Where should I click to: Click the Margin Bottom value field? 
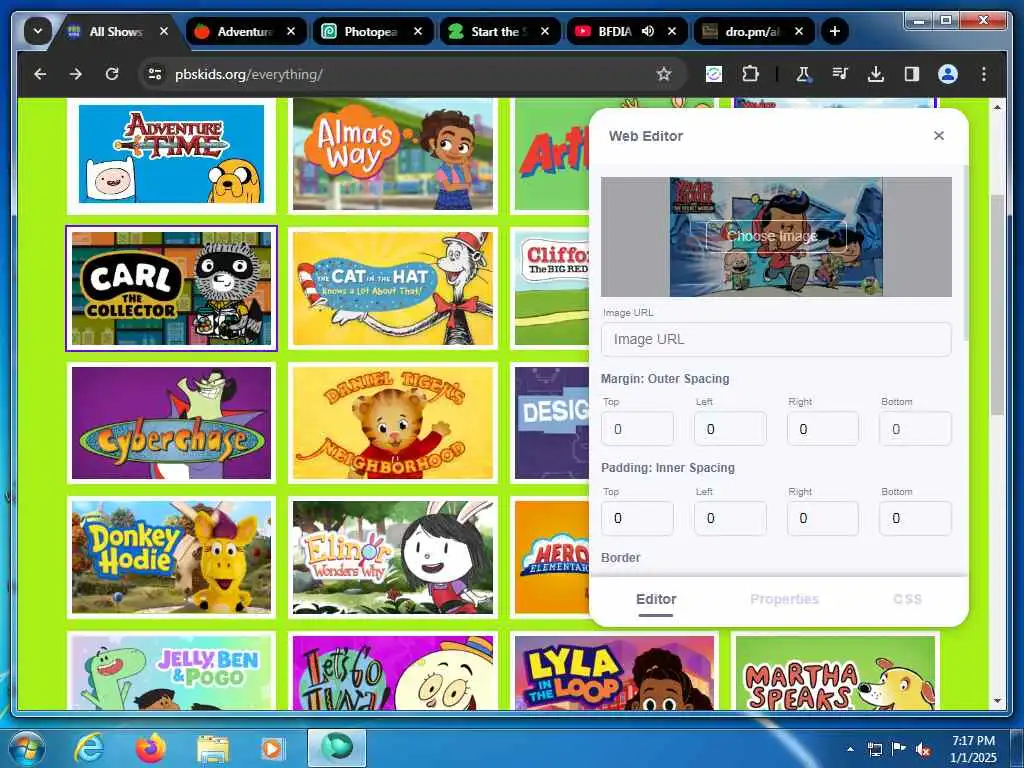[x=916, y=429]
